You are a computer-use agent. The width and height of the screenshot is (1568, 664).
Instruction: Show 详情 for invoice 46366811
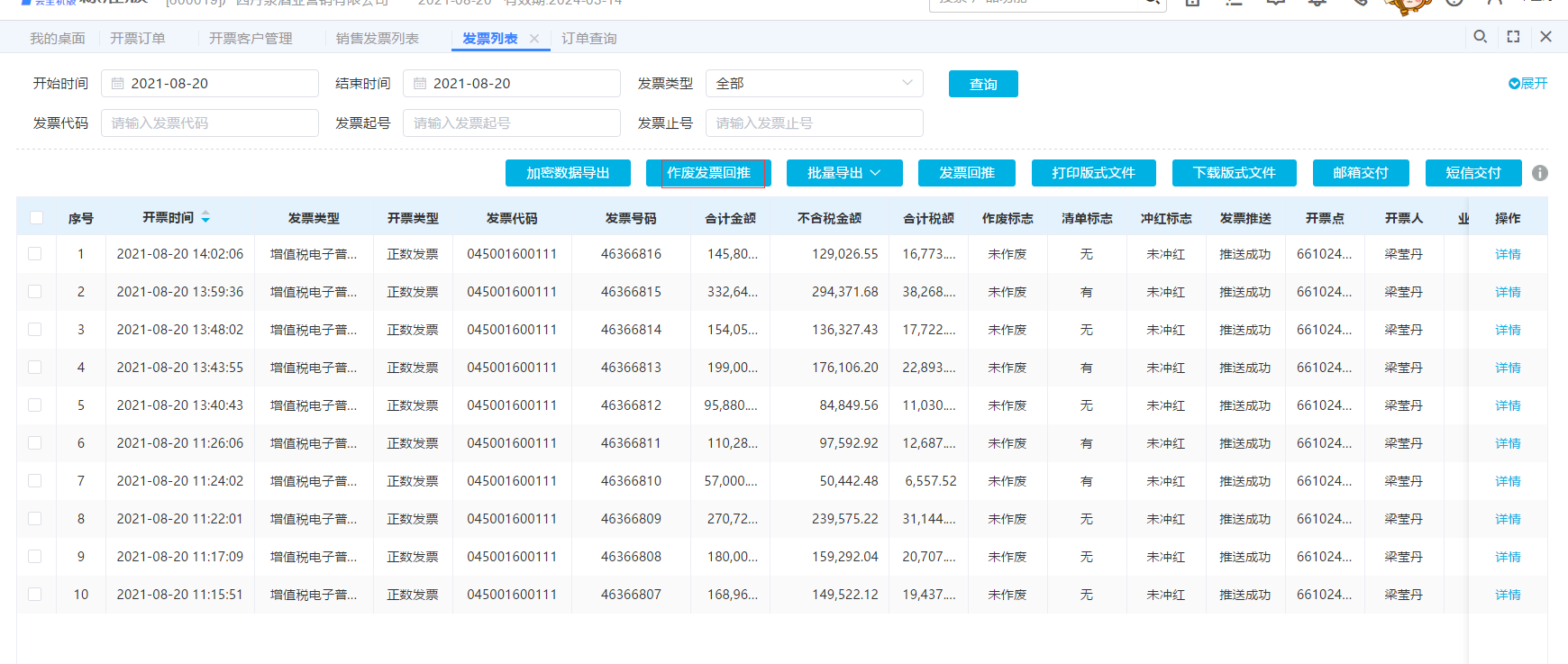1508,443
